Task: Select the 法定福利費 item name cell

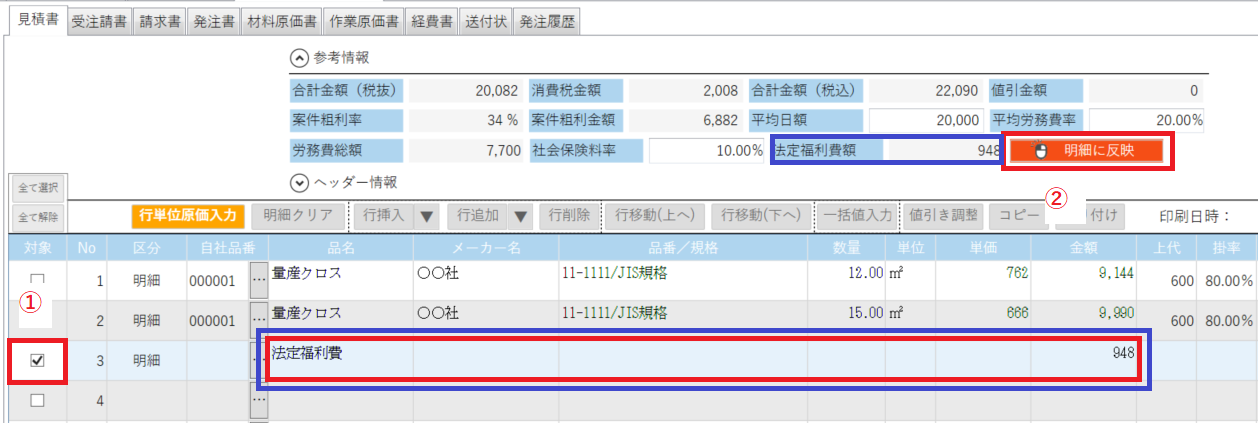Action: coord(341,361)
